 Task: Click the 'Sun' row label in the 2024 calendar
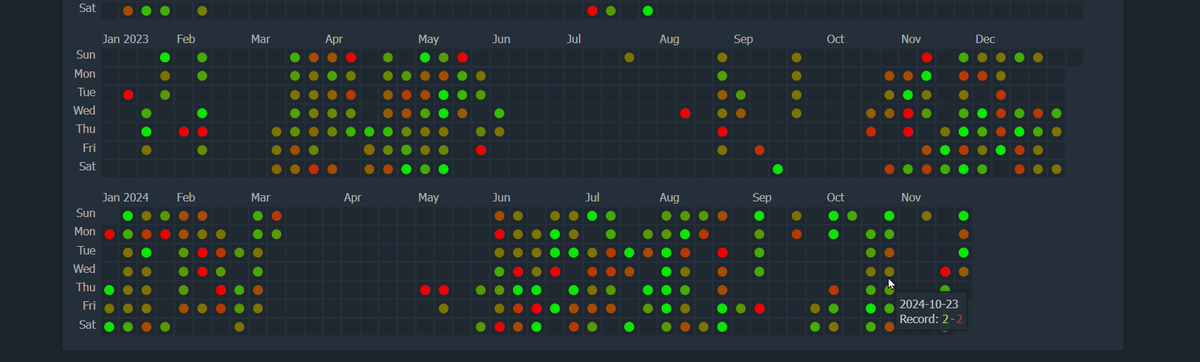coord(86,214)
